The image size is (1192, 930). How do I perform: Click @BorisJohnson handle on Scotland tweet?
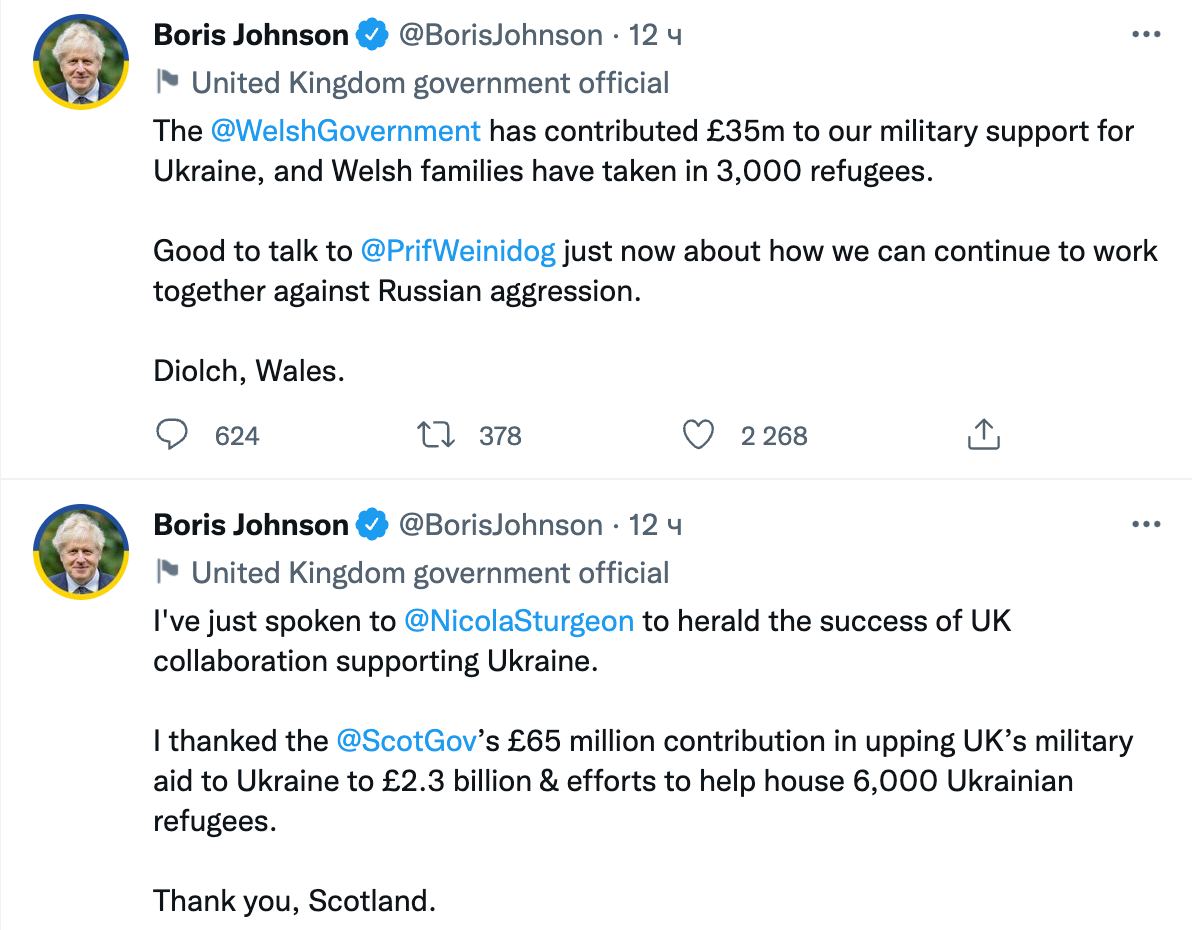[501, 525]
